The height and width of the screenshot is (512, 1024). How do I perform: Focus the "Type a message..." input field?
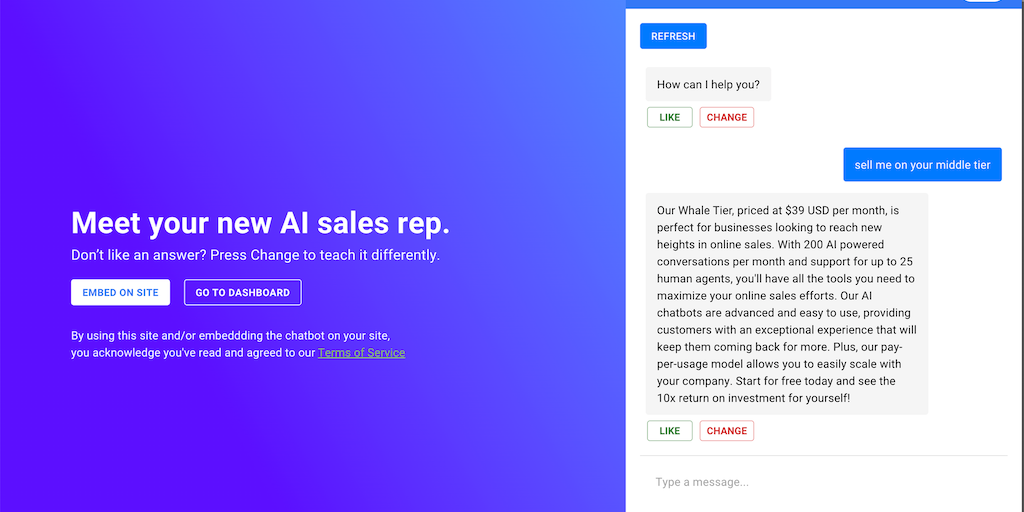pyautogui.click(x=820, y=482)
